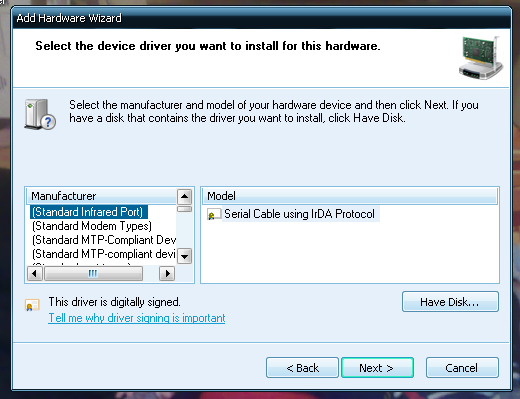Screen dimensions: 520x399
Task: Cancel the Add Hardware Wizard
Action: (462, 368)
